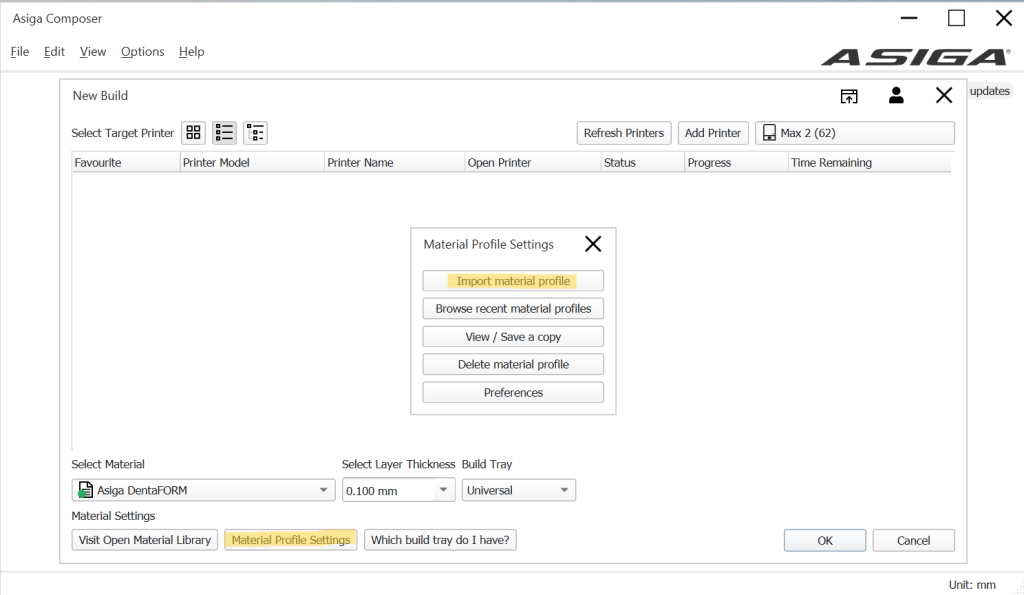Screen dimensions: 1024x595
Task: Open the Build Tray Universal dropdown
Action: point(519,490)
